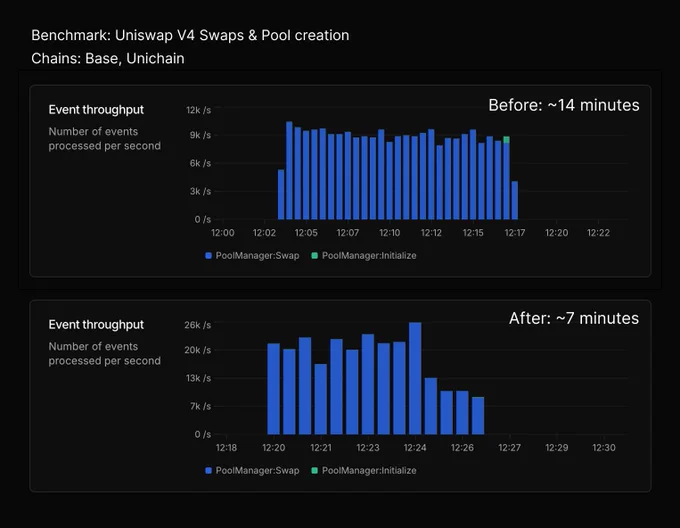Click the "12:30" time label
680x528 pixels.
click(604, 448)
